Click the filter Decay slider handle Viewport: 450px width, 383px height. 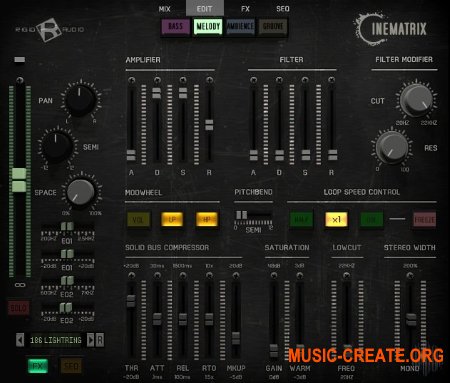click(x=279, y=155)
